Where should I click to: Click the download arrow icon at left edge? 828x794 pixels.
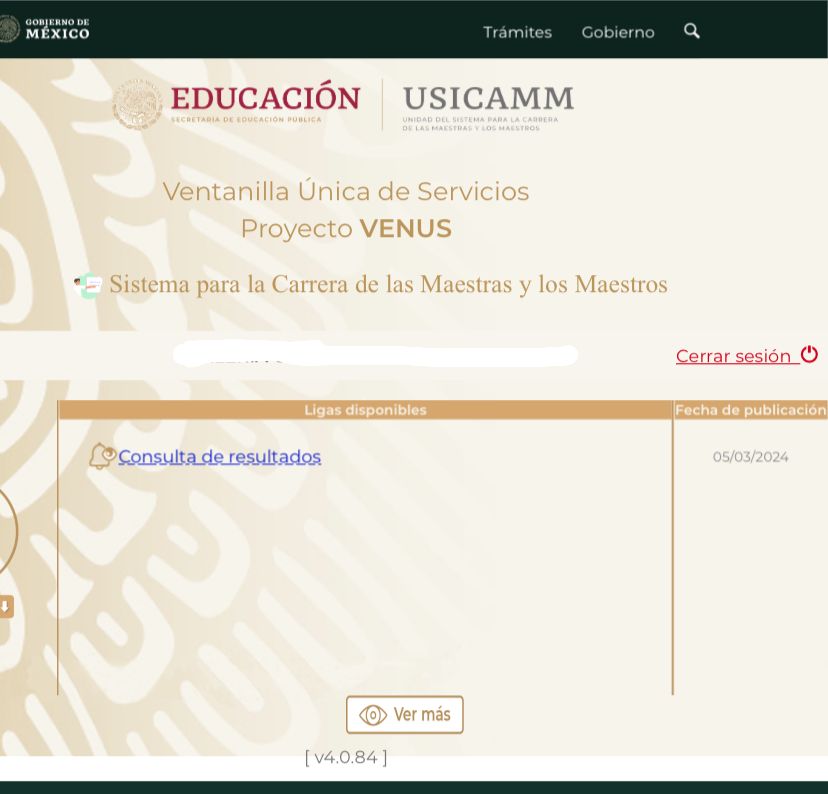pos(5,607)
